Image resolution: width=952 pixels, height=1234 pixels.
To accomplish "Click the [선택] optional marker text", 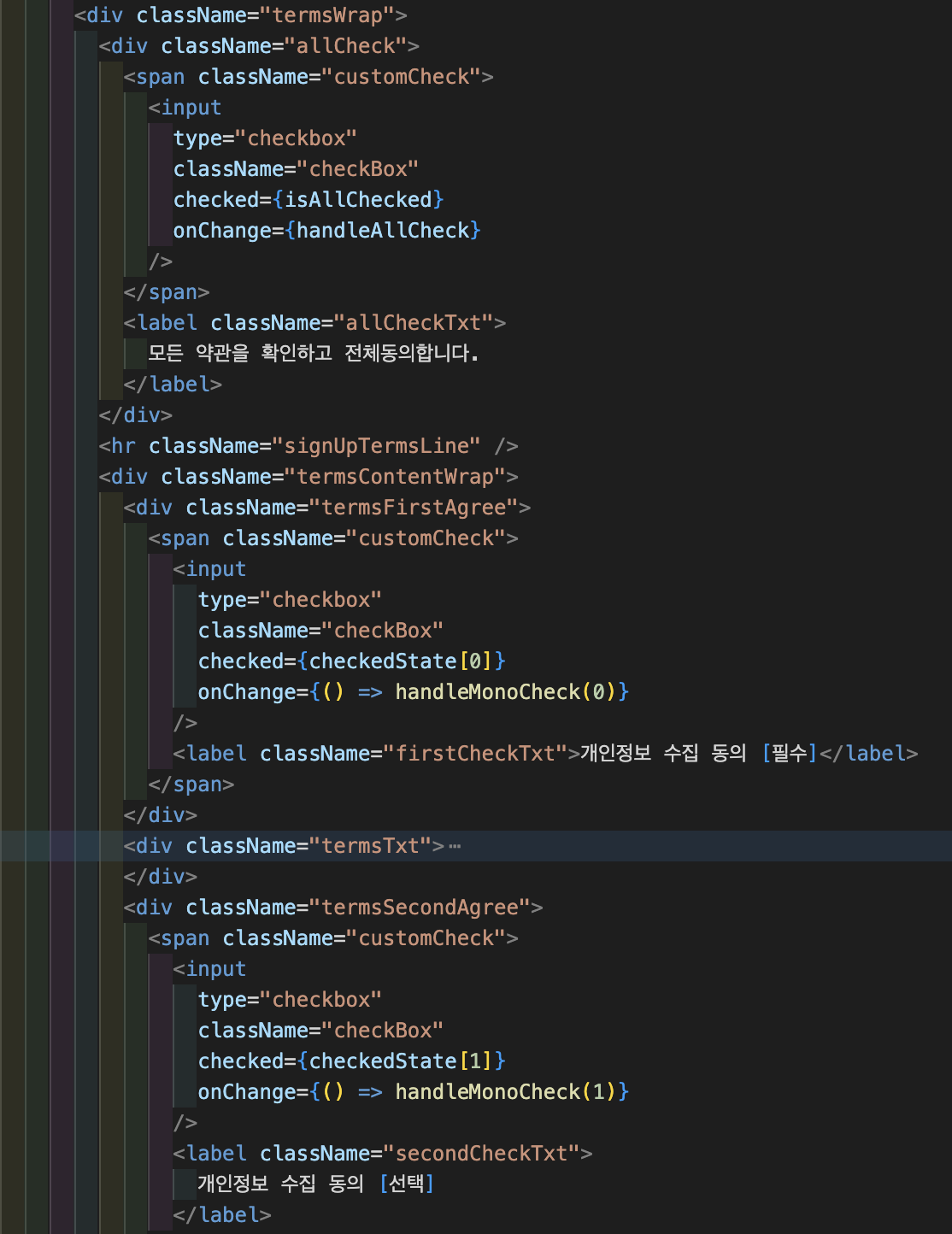I will (407, 1184).
